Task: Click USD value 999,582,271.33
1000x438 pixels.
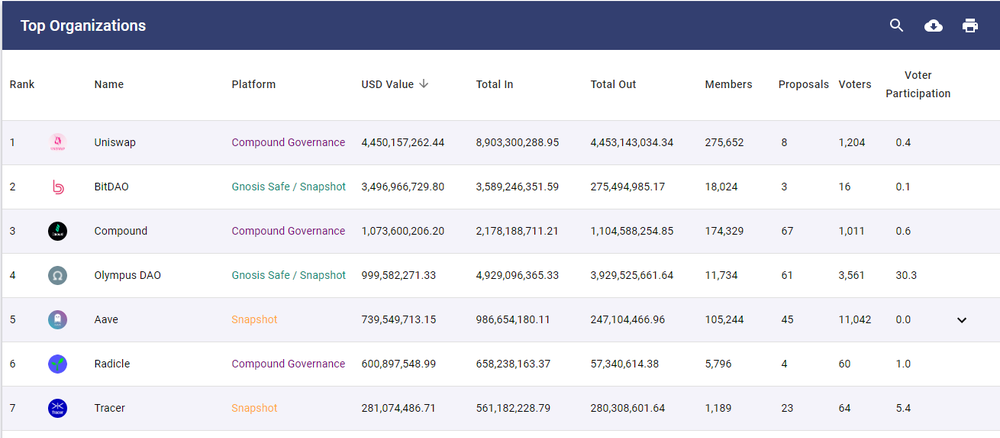Action: click(x=400, y=275)
